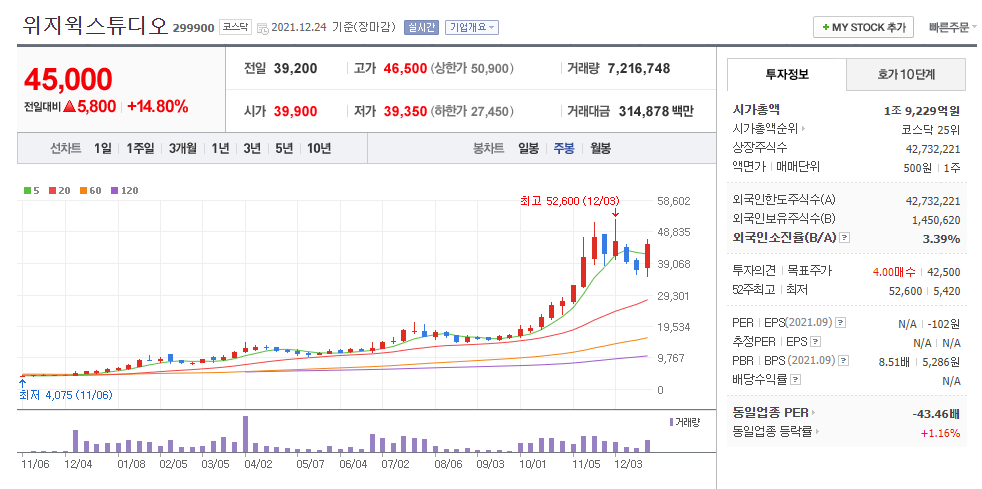
Task: Select the 5년 line chart period
Action: (x=284, y=149)
